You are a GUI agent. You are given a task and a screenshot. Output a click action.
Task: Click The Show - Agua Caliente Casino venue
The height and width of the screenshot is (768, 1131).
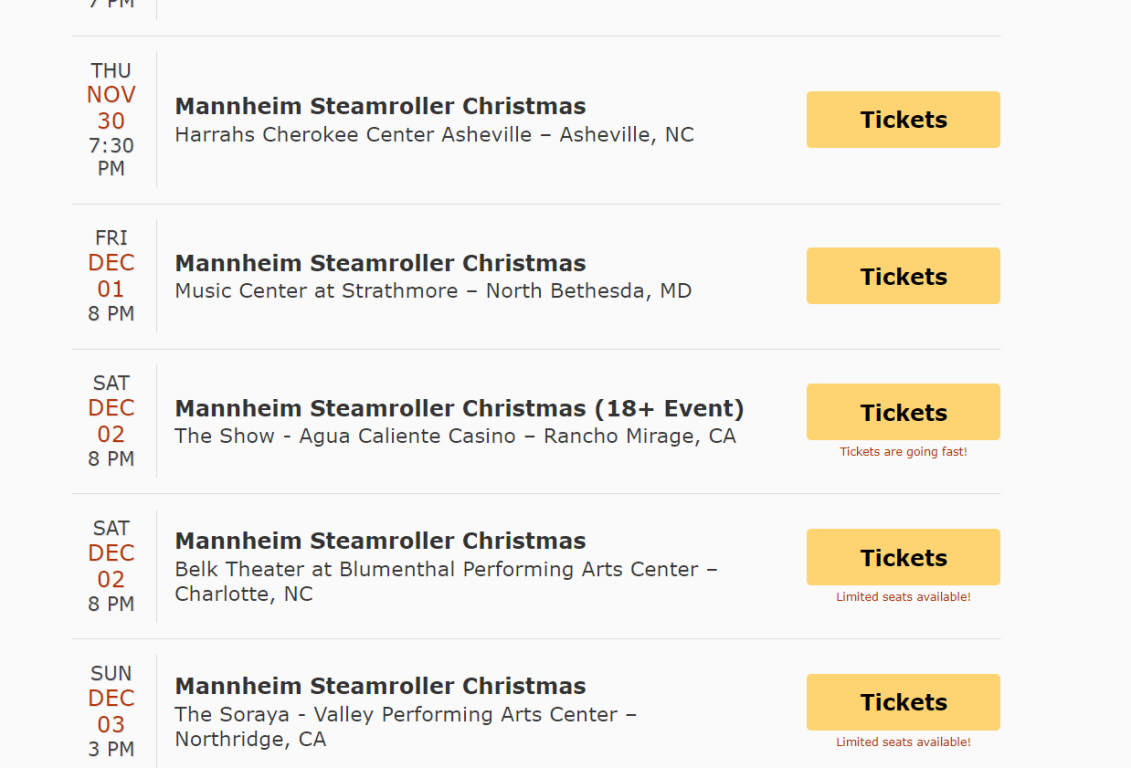click(455, 436)
